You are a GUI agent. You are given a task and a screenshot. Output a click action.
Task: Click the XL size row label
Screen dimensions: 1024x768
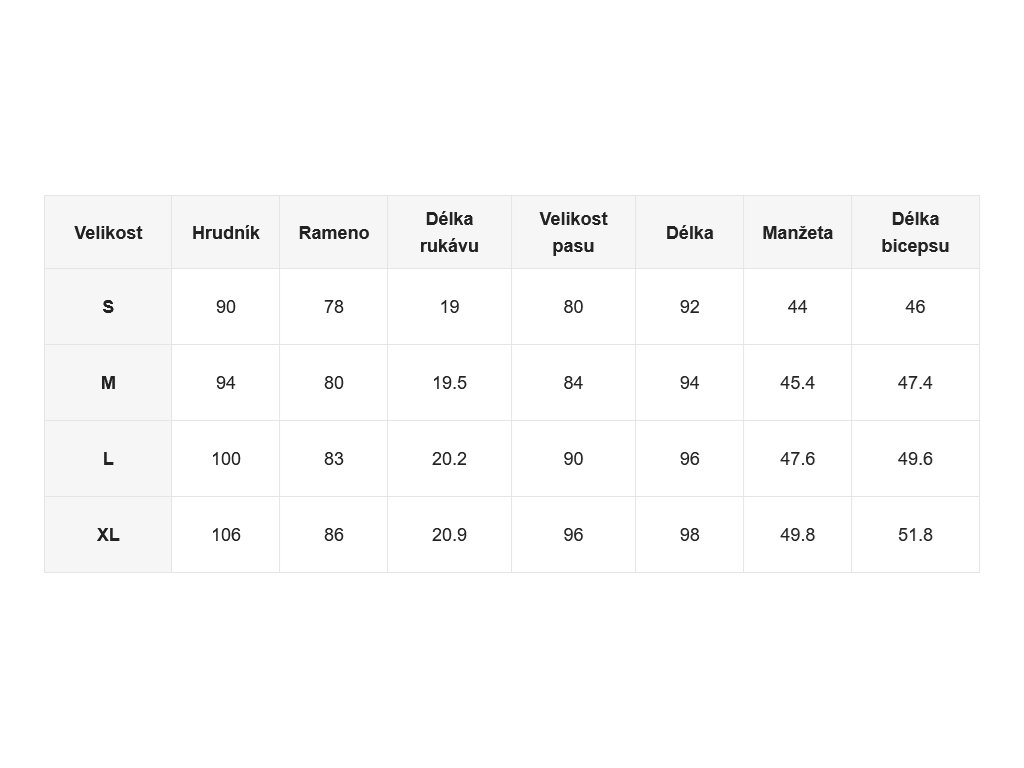108,535
